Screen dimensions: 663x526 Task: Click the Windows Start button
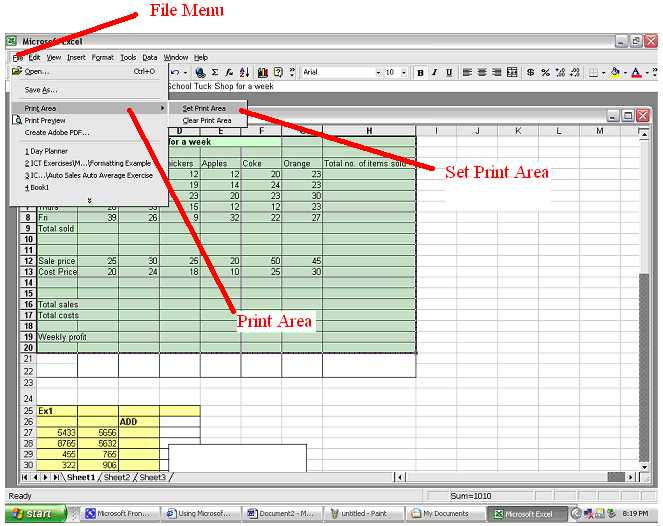point(36,513)
